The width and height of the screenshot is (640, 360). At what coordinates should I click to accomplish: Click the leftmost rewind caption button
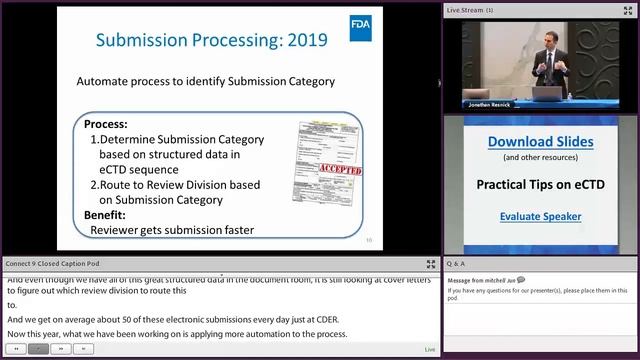[16, 349]
